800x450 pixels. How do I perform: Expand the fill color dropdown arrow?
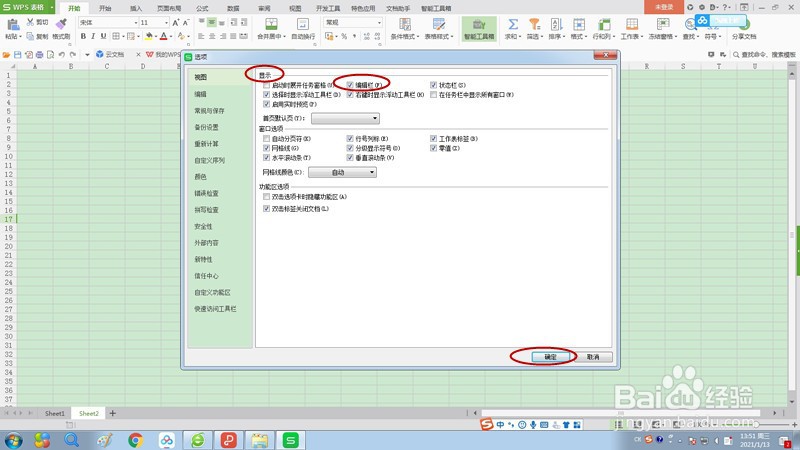coord(156,37)
